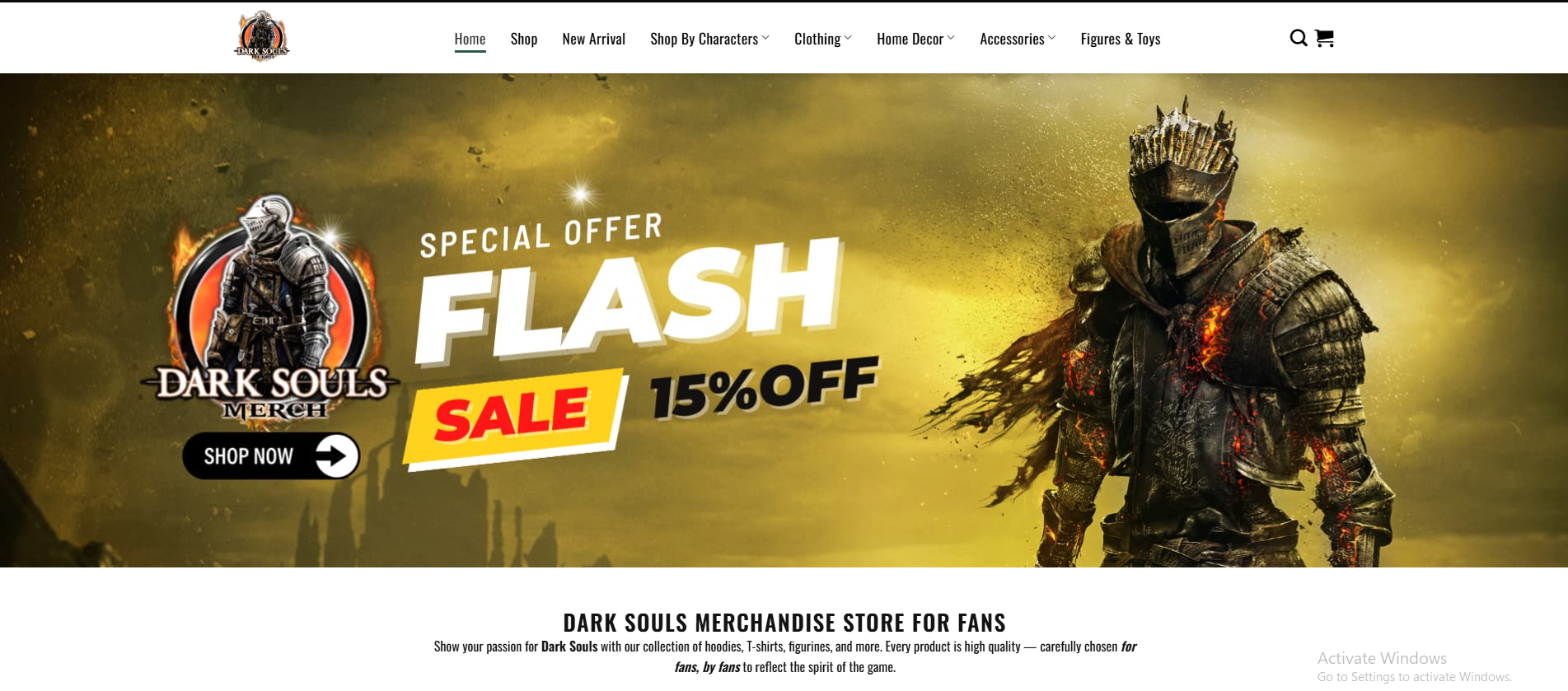Open the New Arrival page
Image resolution: width=1568 pixels, height=691 pixels.
(x=593, y=39)
